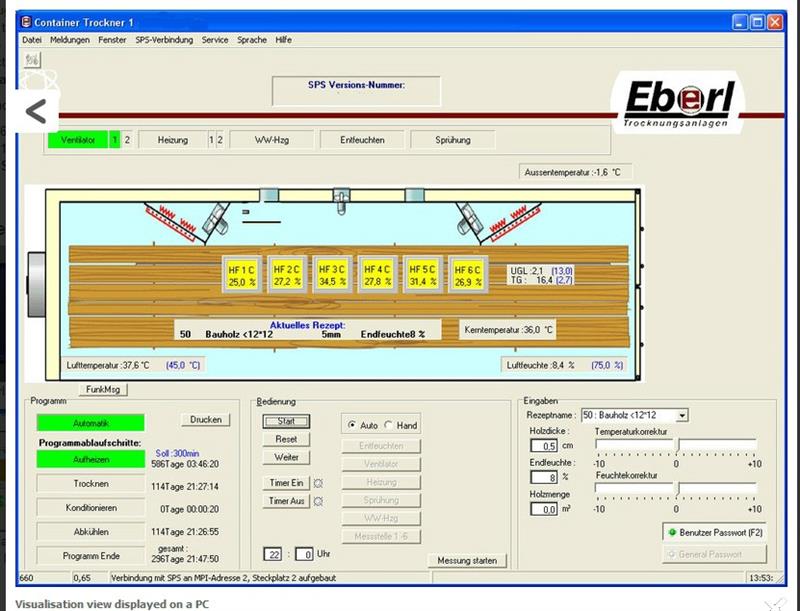Select the HF 2 C moisture sensor
The width and height of the screenshot is (800, 611).
point(287,275)
